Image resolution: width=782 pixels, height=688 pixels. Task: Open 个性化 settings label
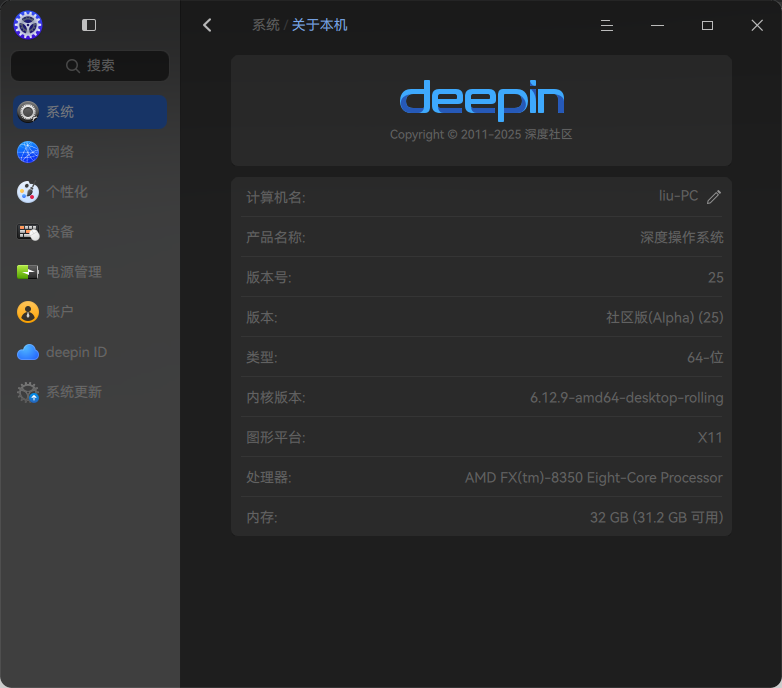pos(67,192)
